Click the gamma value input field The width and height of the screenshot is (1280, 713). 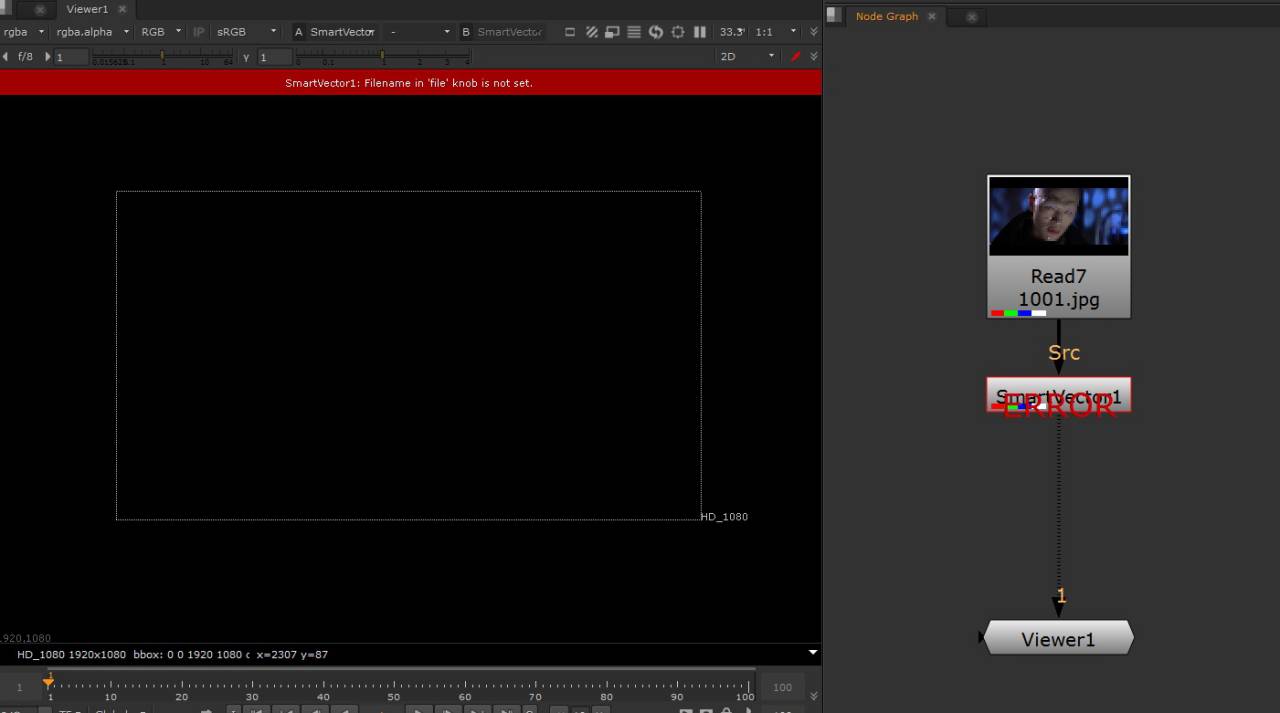tap(275, 57)
